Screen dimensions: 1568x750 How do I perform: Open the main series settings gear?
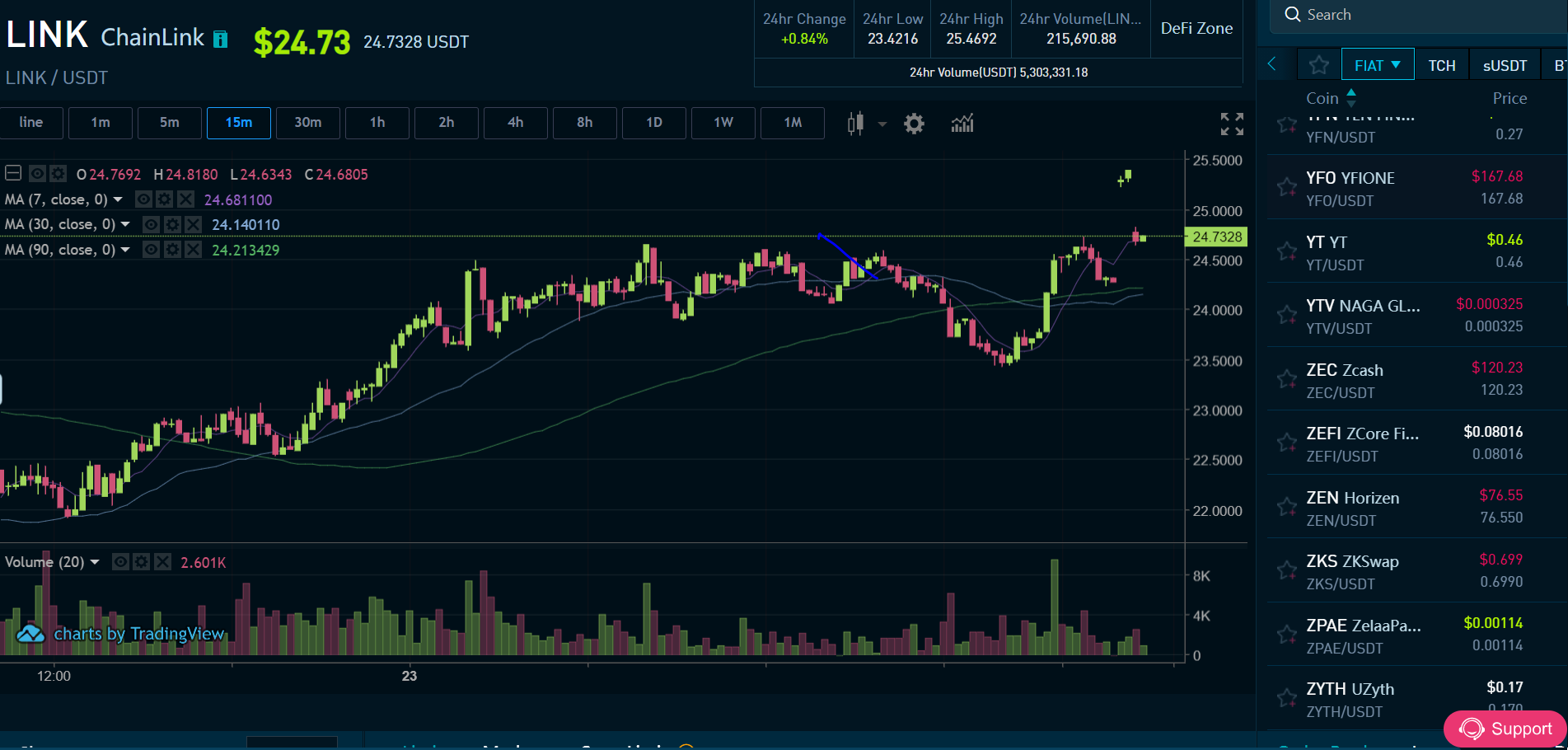[x=58, y=174]
